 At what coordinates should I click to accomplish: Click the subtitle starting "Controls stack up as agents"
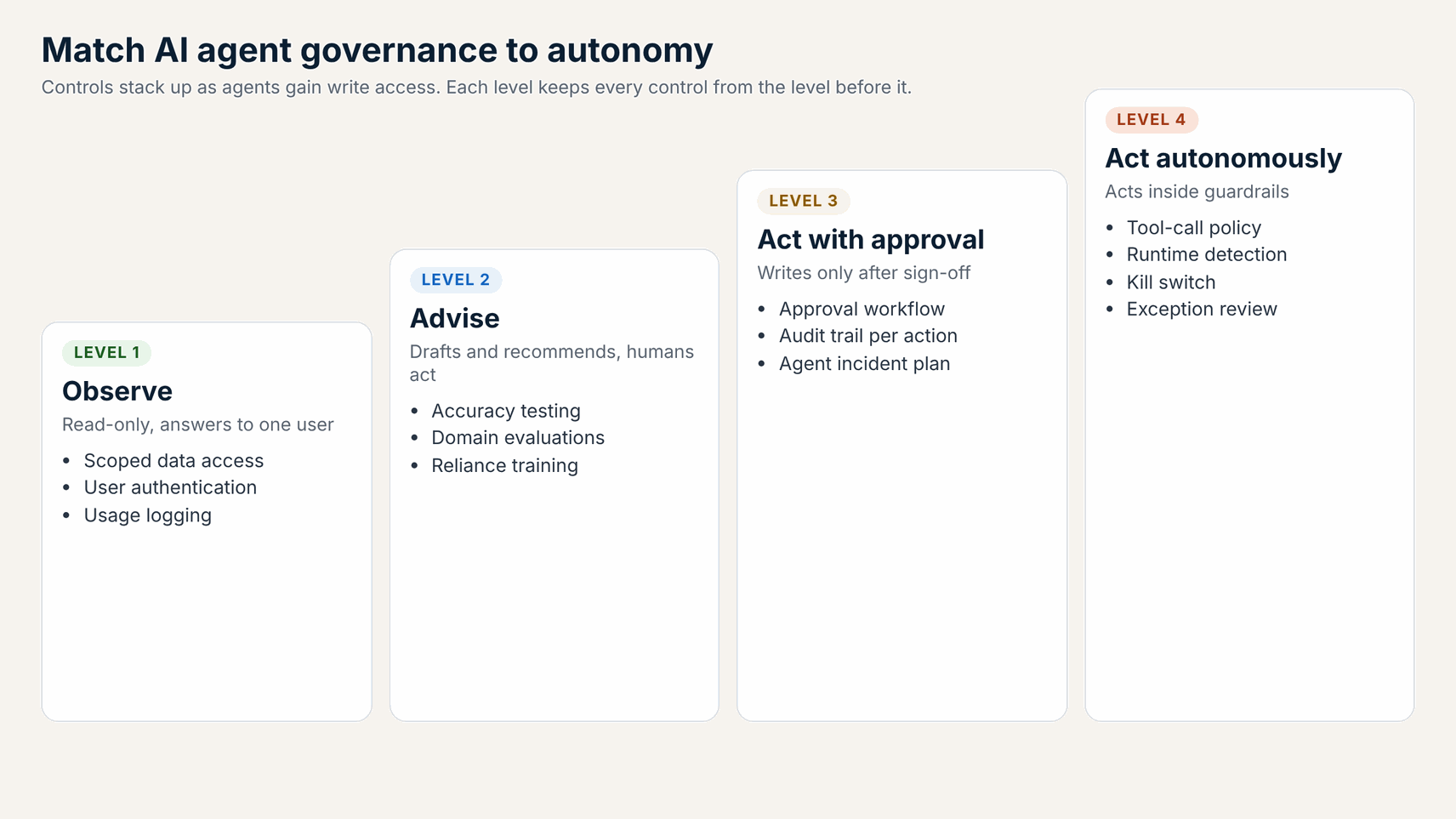click(476, 88)
